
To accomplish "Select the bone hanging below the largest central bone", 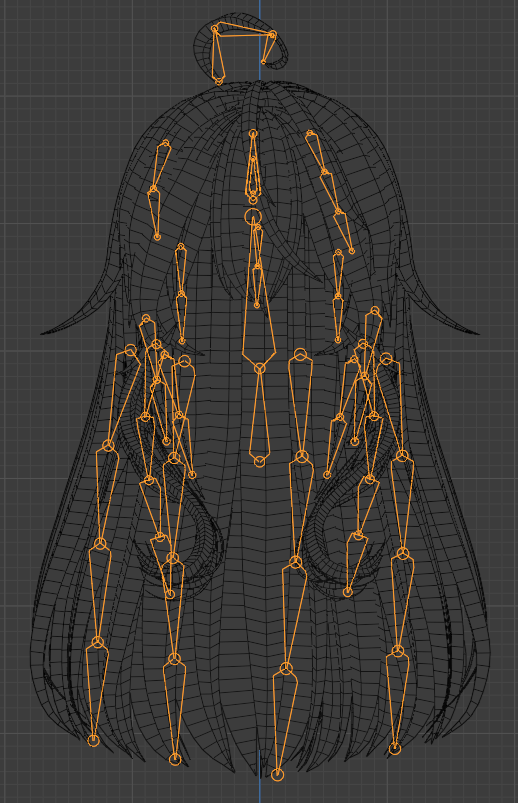I will click(260, 415).
